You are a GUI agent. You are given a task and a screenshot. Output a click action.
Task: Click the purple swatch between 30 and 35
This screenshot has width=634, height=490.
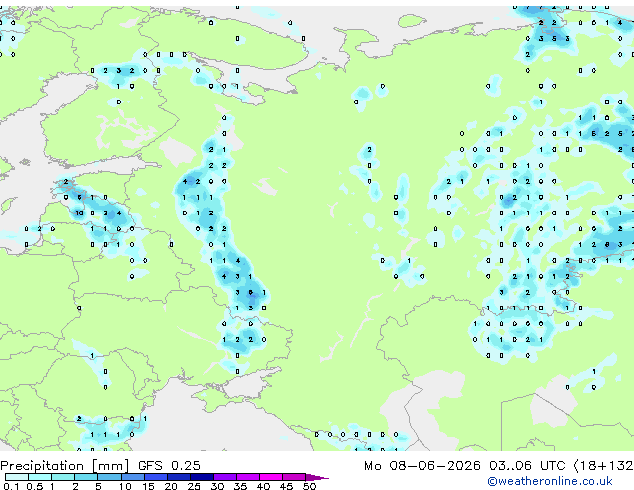coord(224,477)
